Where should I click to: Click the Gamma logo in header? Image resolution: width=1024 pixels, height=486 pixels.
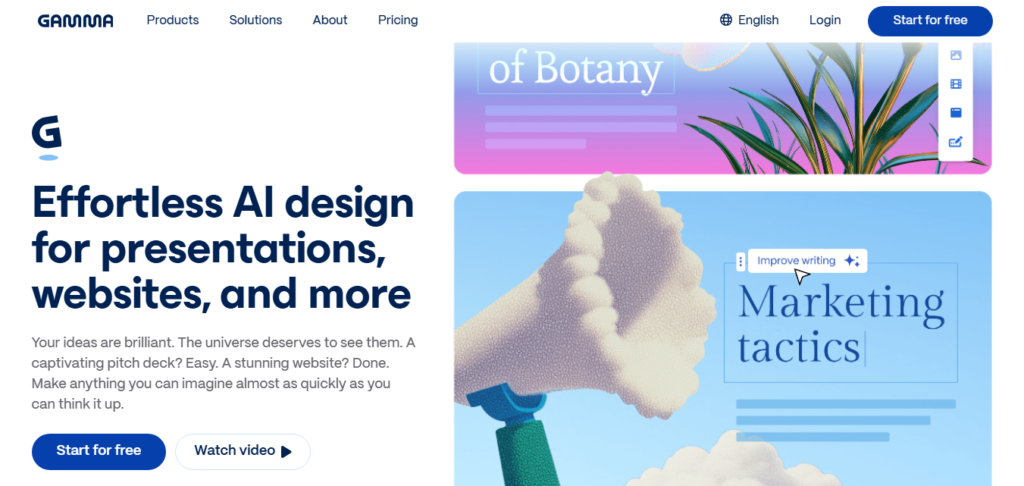click(76, 21)
